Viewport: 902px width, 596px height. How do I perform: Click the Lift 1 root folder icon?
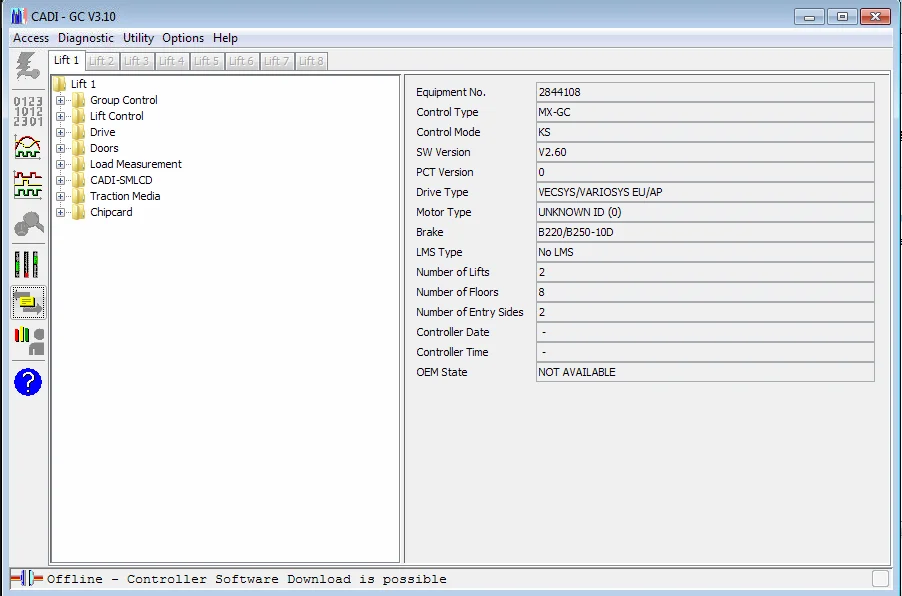[x=59, y=85]
